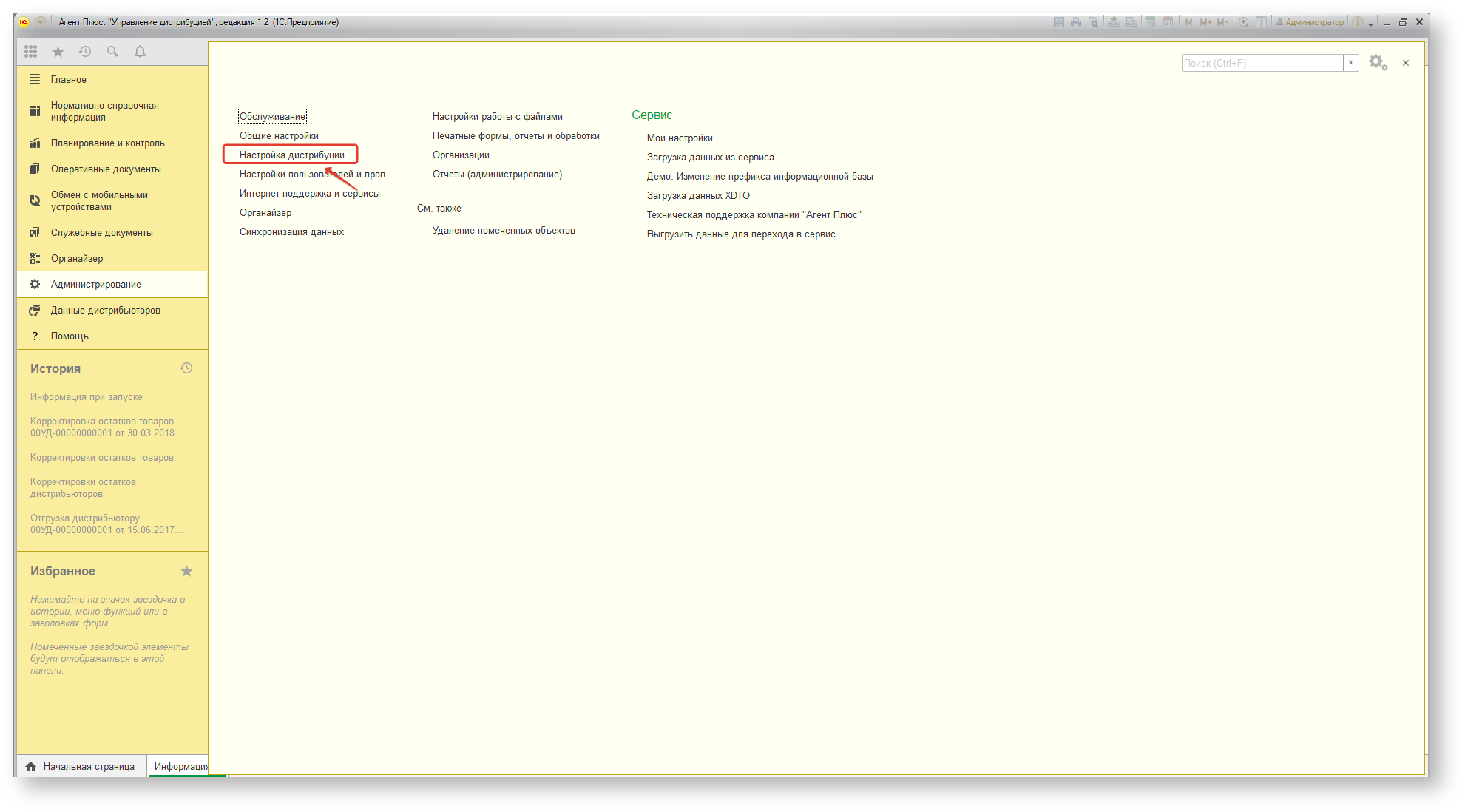Click the M+ memory add button

(x=1205, y=22)
